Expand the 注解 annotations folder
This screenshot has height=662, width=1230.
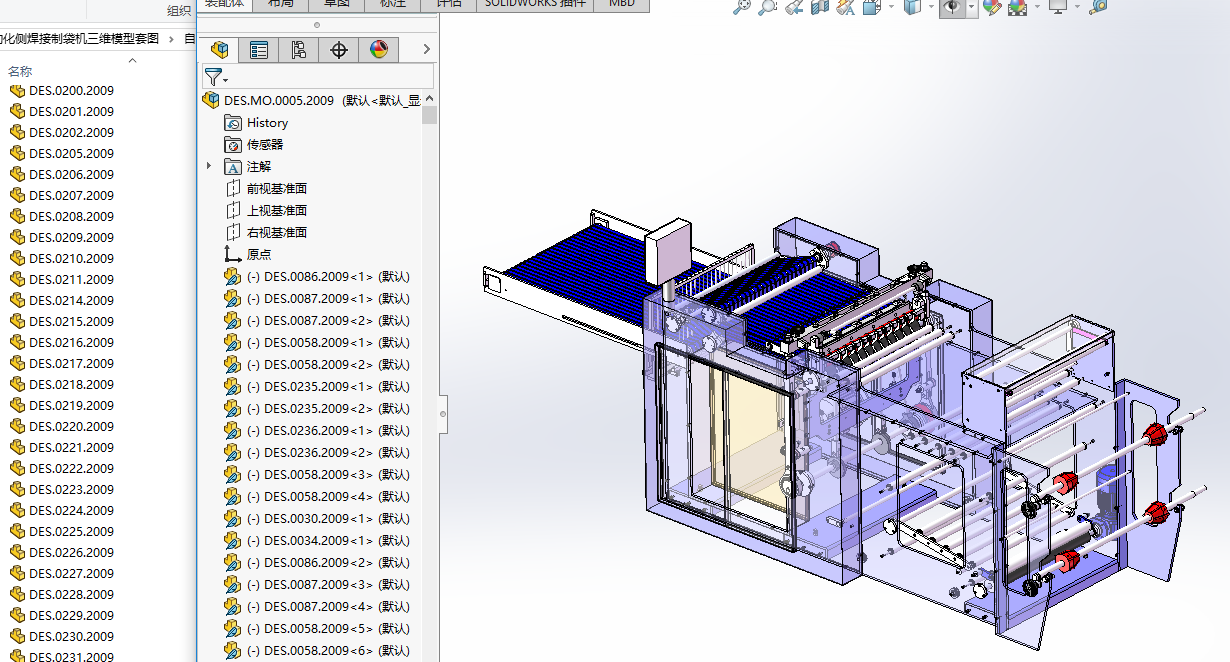pyautogui.click(x=209, y=166)
